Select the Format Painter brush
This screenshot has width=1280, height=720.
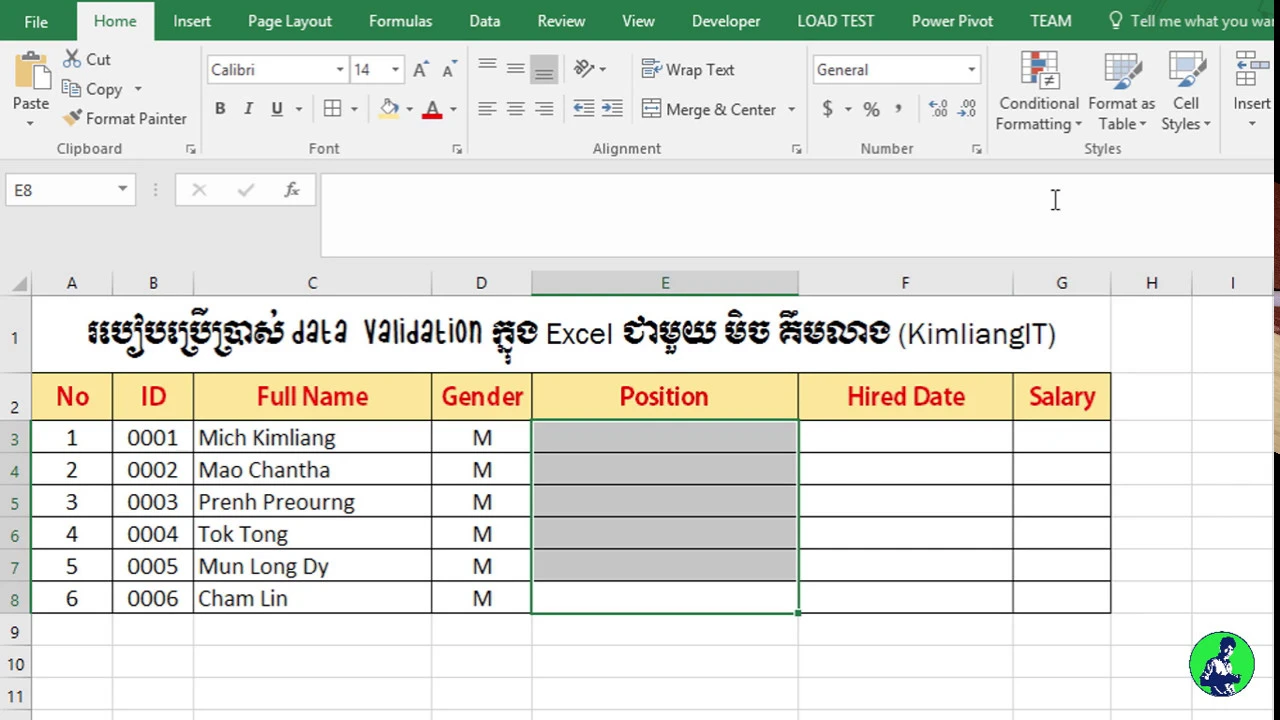(x=71, y=118)
